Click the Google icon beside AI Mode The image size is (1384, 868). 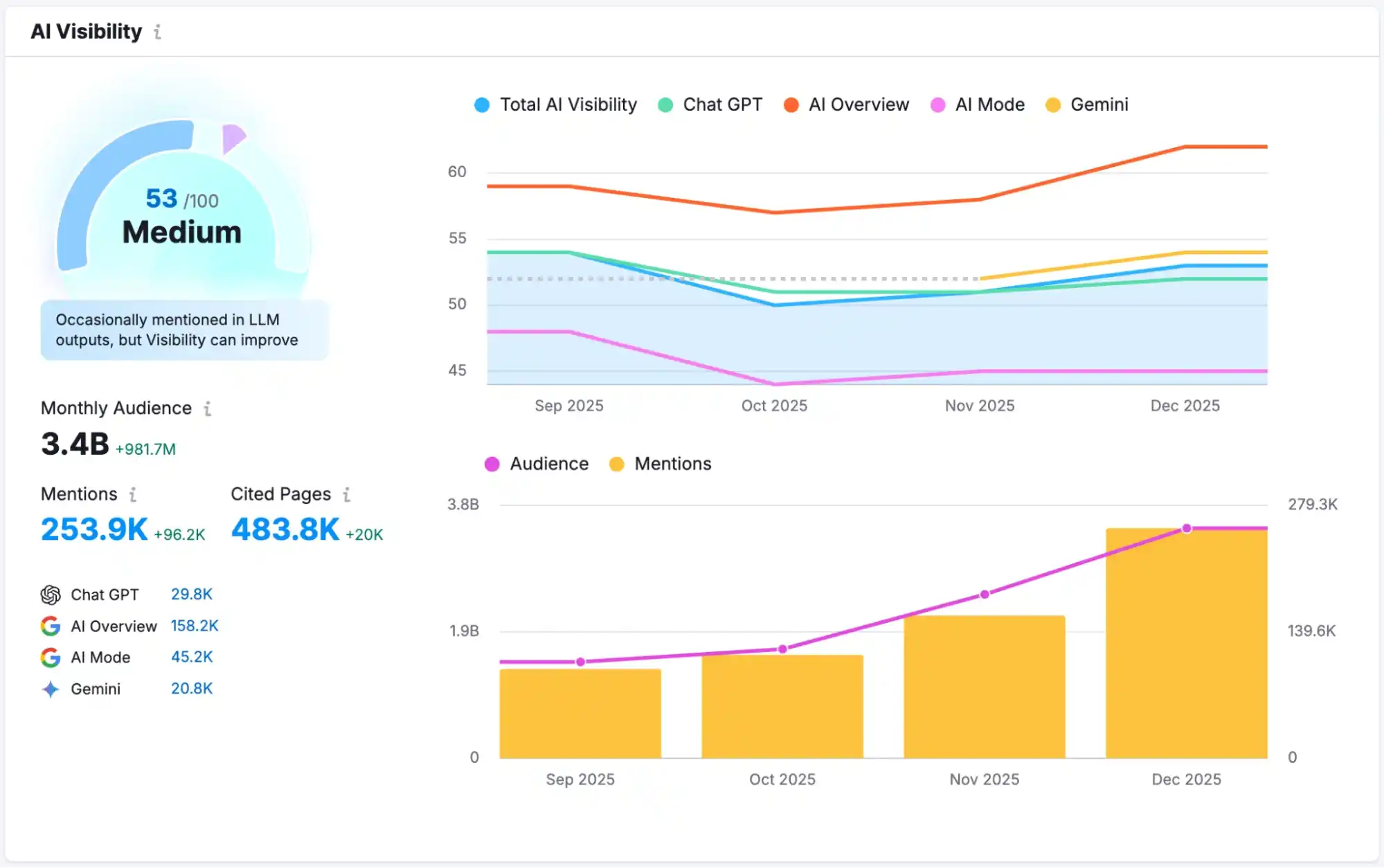49,657
